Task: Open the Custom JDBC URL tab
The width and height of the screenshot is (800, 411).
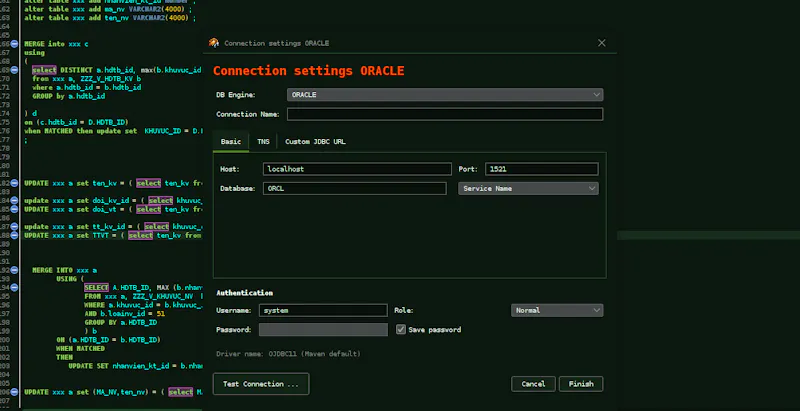Action: [x=315, y=142]
